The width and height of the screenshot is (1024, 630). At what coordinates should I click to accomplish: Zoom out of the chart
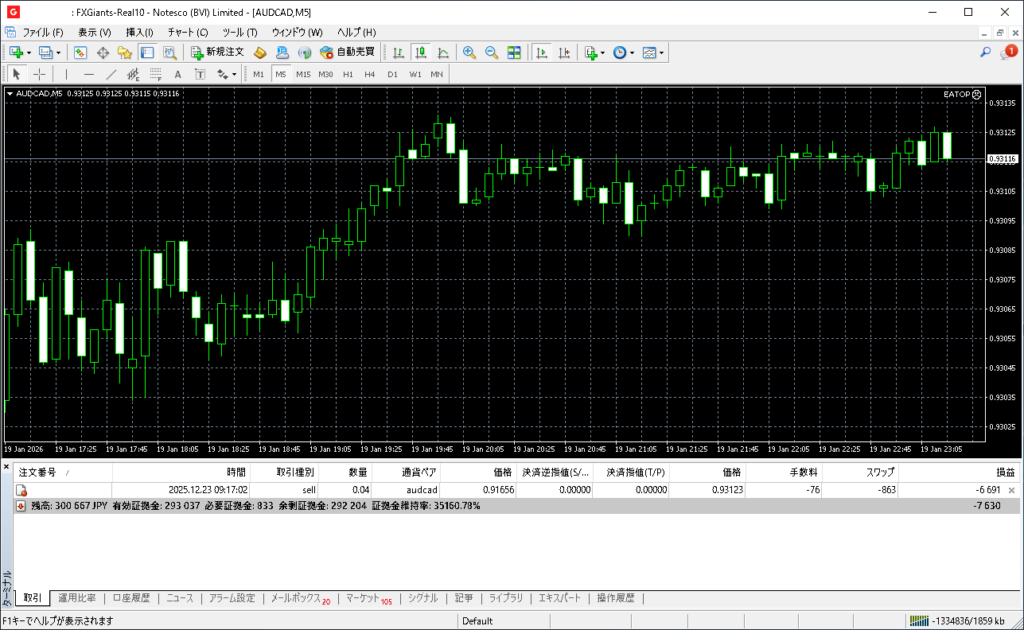tap(491, 52)
